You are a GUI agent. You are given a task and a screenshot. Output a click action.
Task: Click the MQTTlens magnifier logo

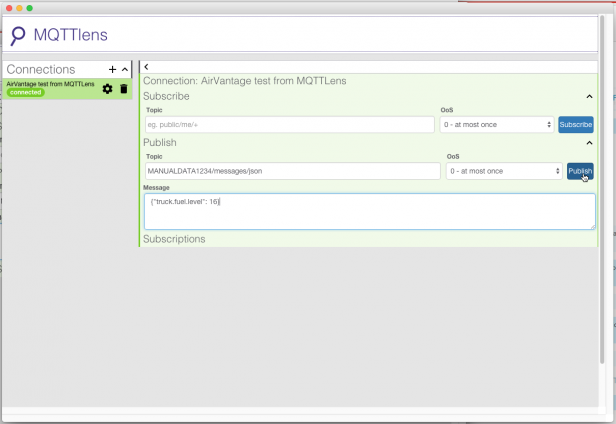click(x=18, y=36)
